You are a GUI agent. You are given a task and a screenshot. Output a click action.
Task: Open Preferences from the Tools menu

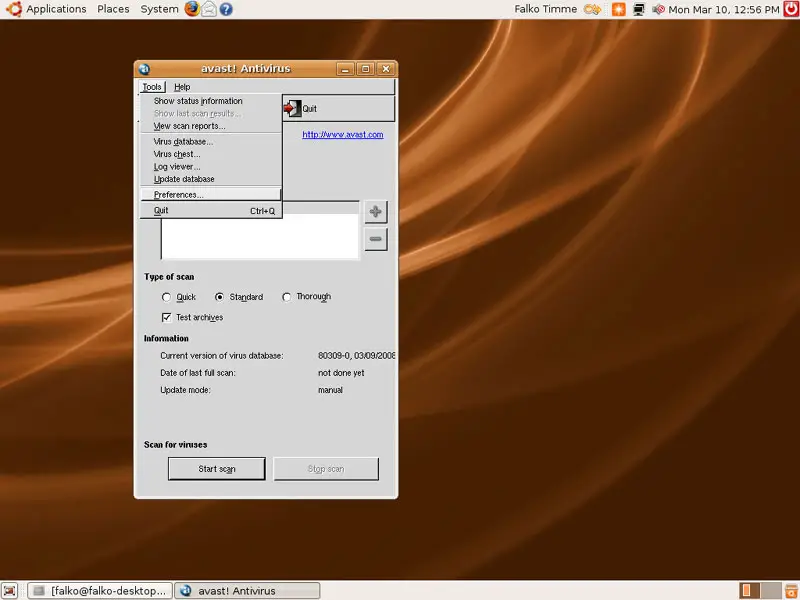point(211,194)
